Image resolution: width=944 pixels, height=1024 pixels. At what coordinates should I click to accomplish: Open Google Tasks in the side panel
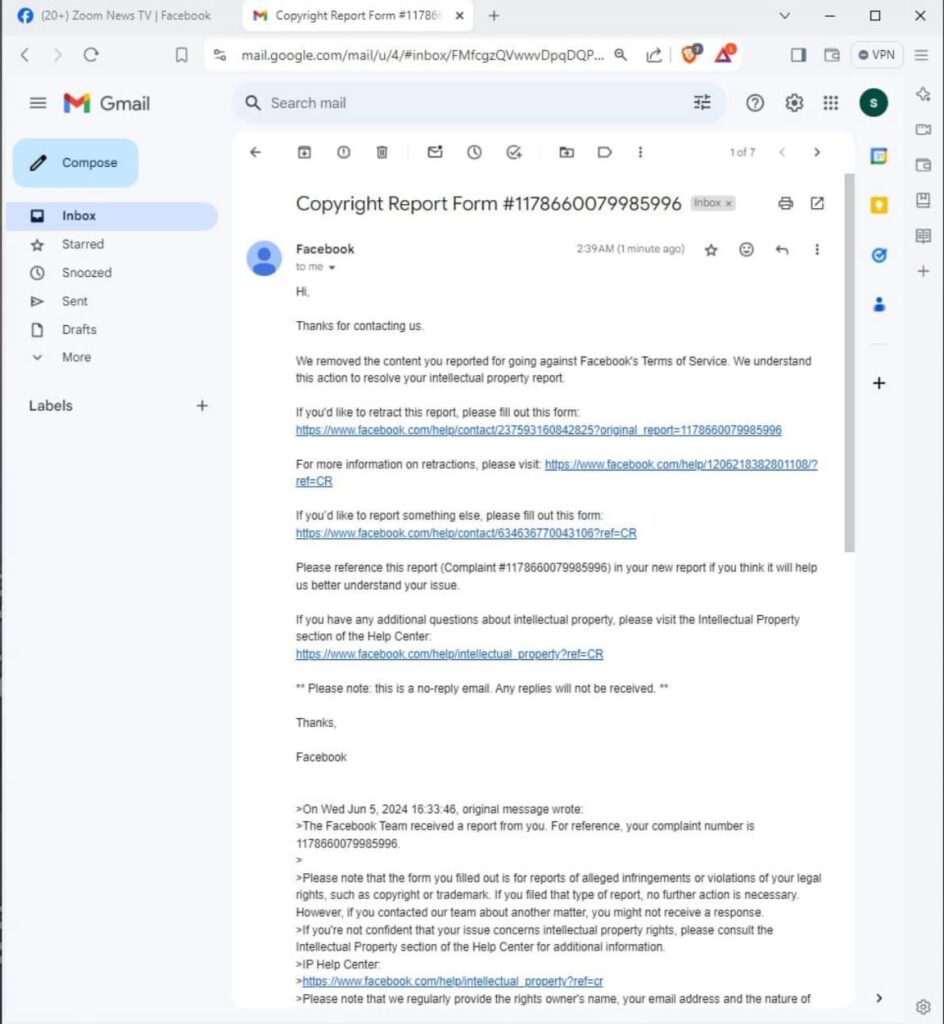click(879, 255)
